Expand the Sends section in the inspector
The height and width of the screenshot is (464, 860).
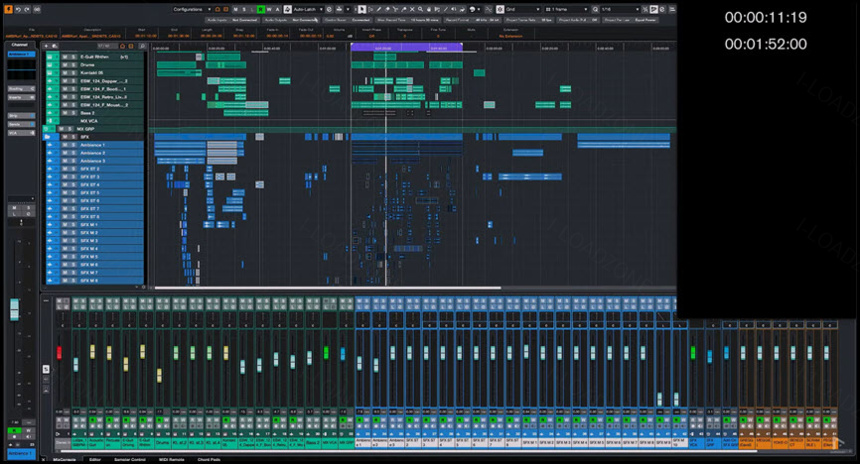pos(21,125)
